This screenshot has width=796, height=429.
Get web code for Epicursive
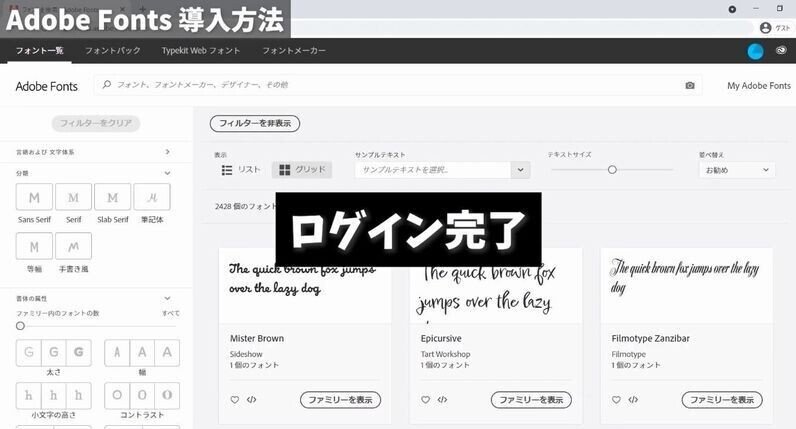click(442, 400)
